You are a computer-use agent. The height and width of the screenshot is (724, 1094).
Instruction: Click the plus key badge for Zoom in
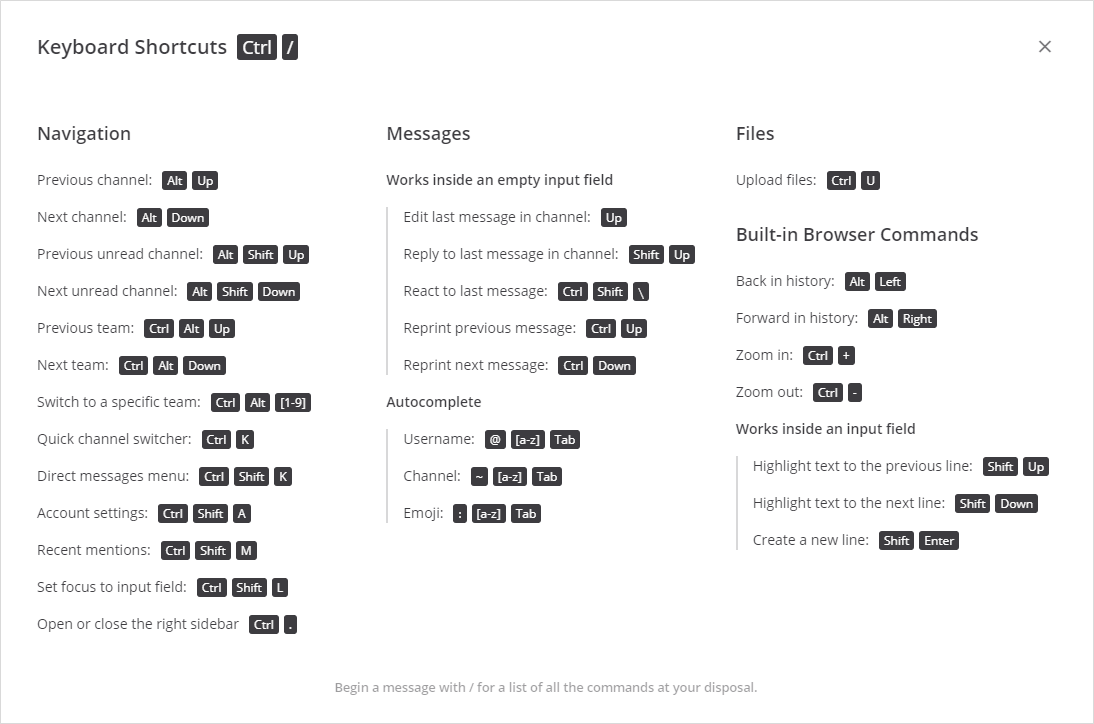coord(847,356)
